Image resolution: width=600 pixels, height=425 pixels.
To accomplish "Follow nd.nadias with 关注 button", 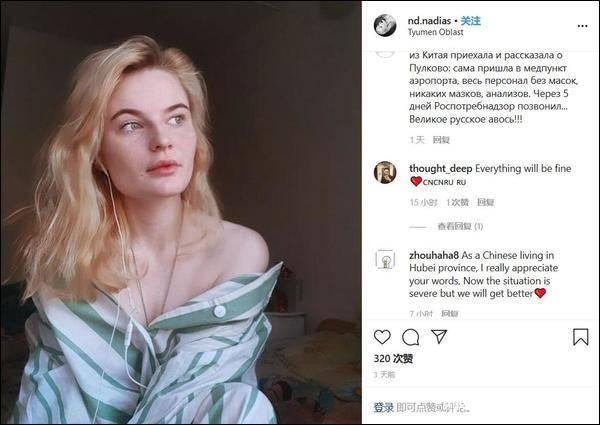I will 470,21.
